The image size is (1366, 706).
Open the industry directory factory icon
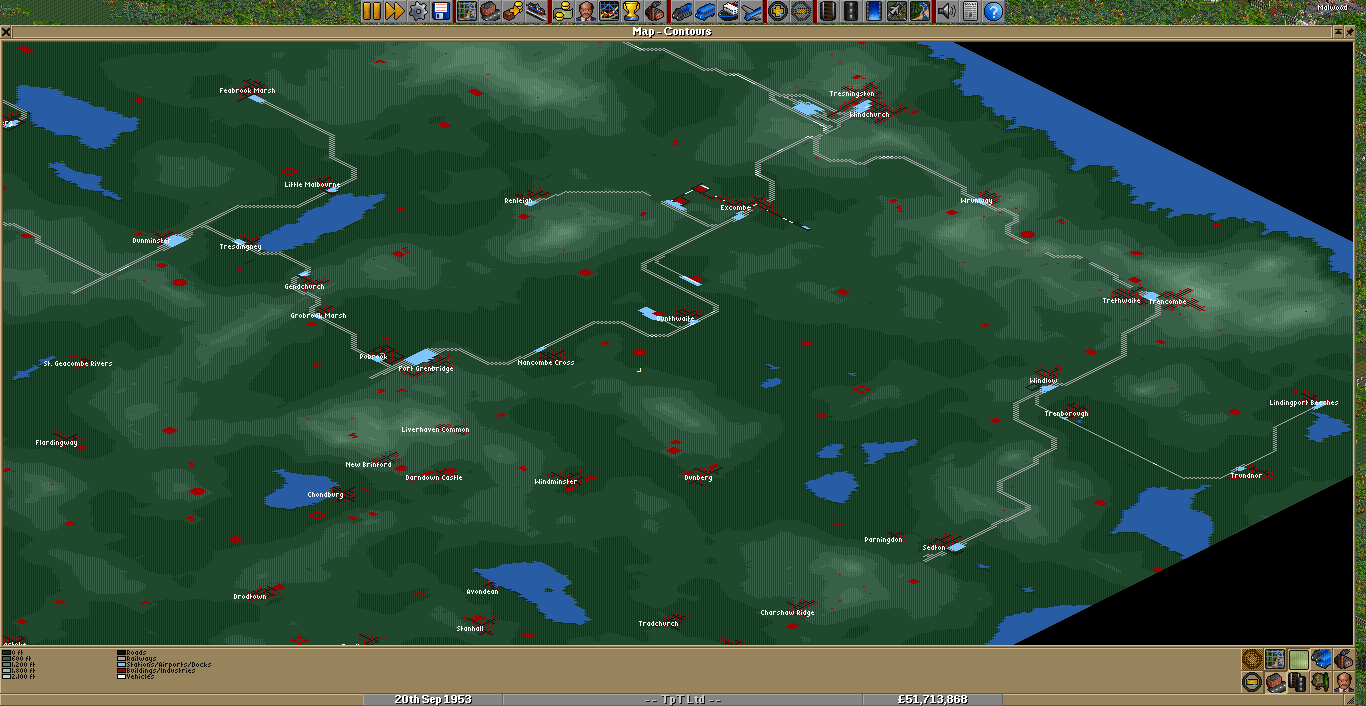coord(654,12)
